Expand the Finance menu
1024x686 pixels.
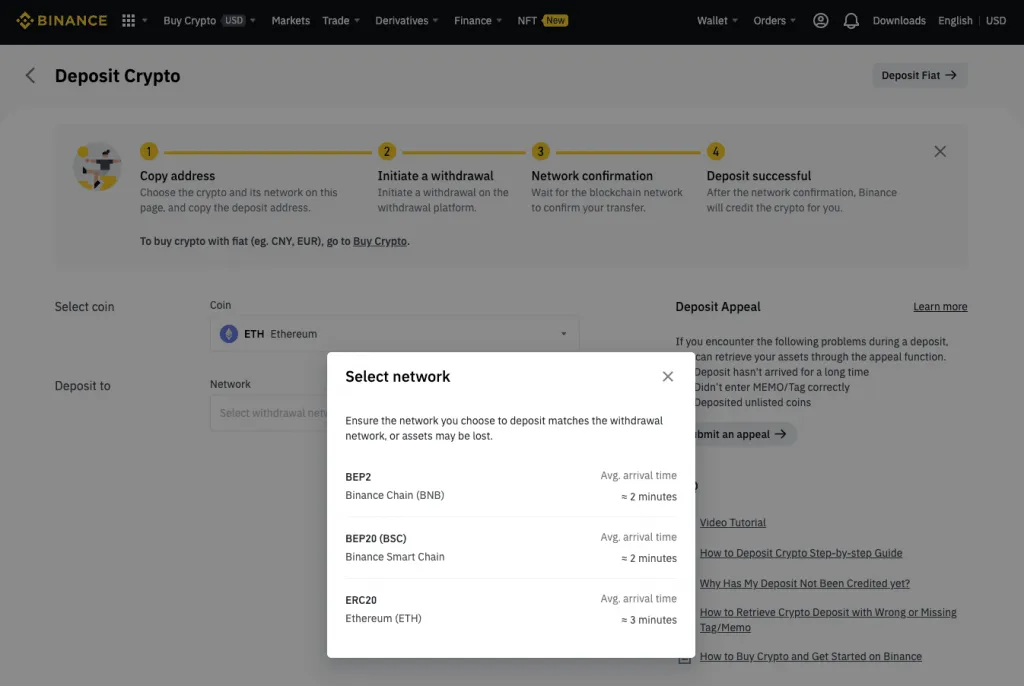point(478,20)
